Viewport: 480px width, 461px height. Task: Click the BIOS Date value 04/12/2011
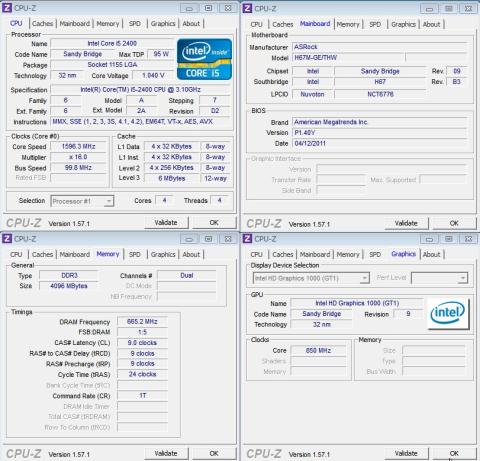[380, 143]
